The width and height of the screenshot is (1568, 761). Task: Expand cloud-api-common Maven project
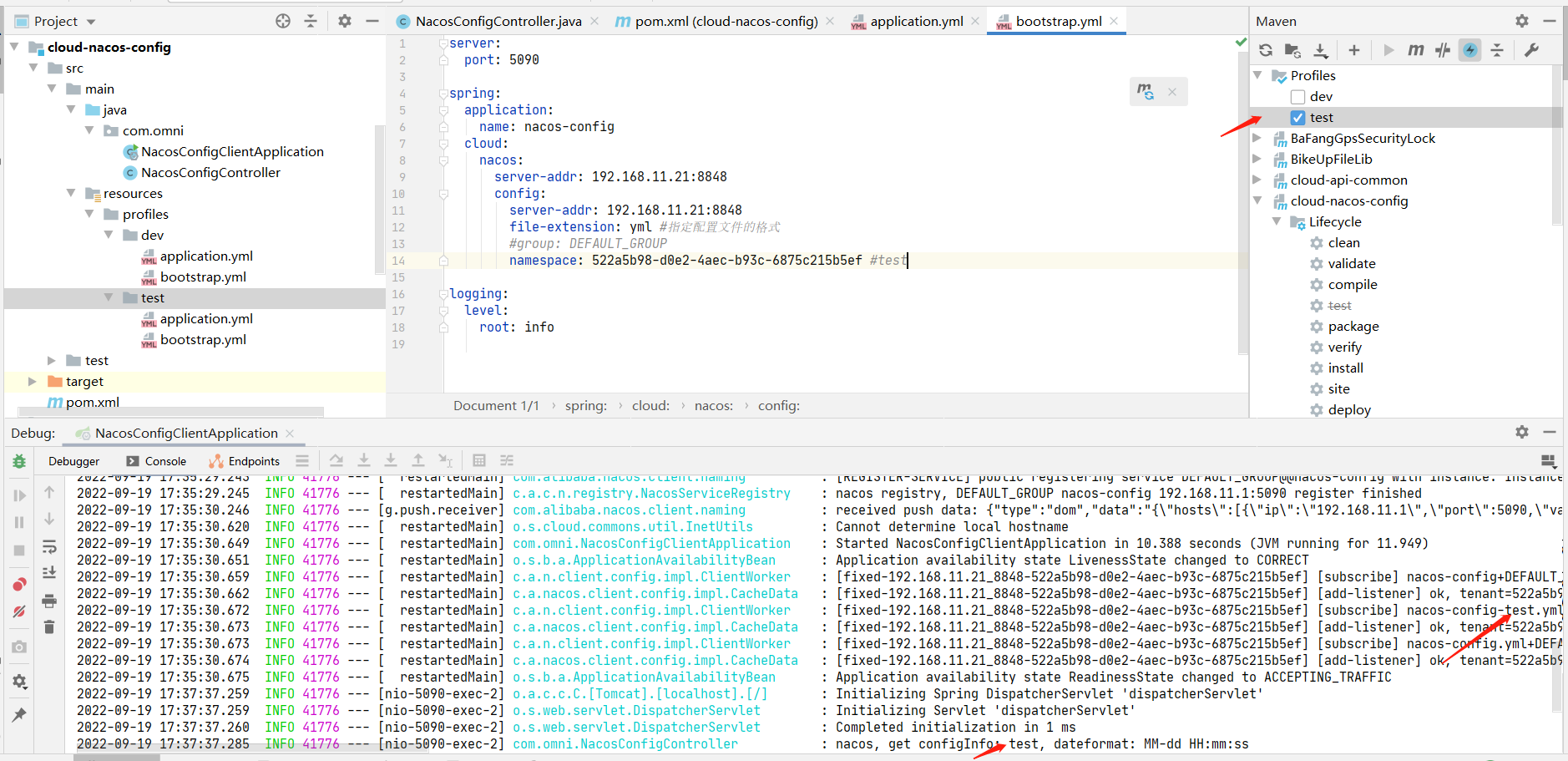tap(1258, 180)
